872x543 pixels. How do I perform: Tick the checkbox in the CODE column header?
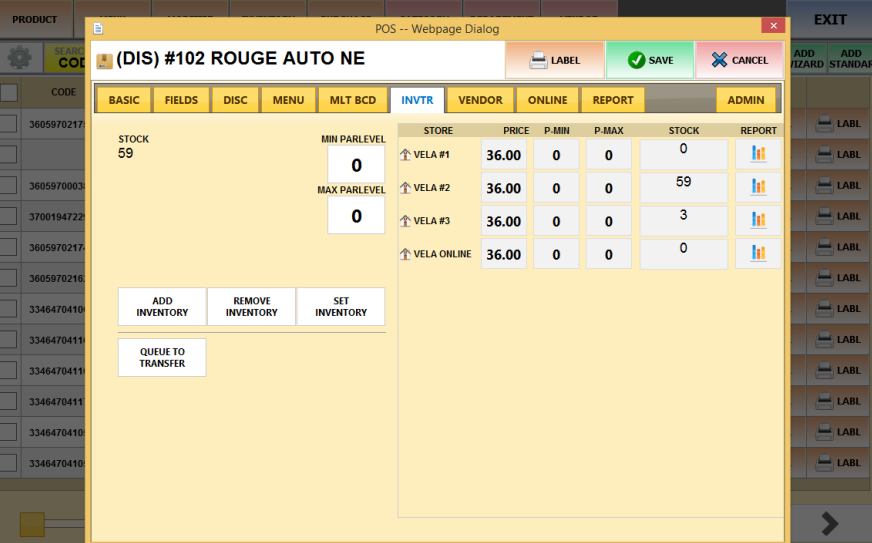tap(8, 93)
